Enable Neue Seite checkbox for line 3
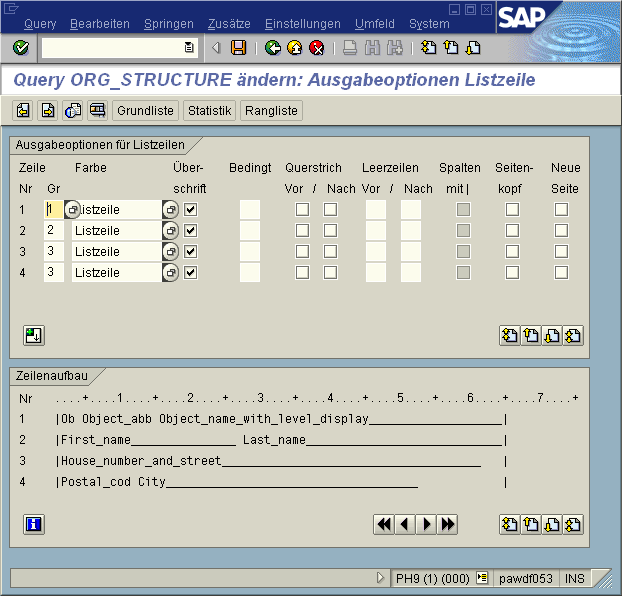 [x=562, y=251]
